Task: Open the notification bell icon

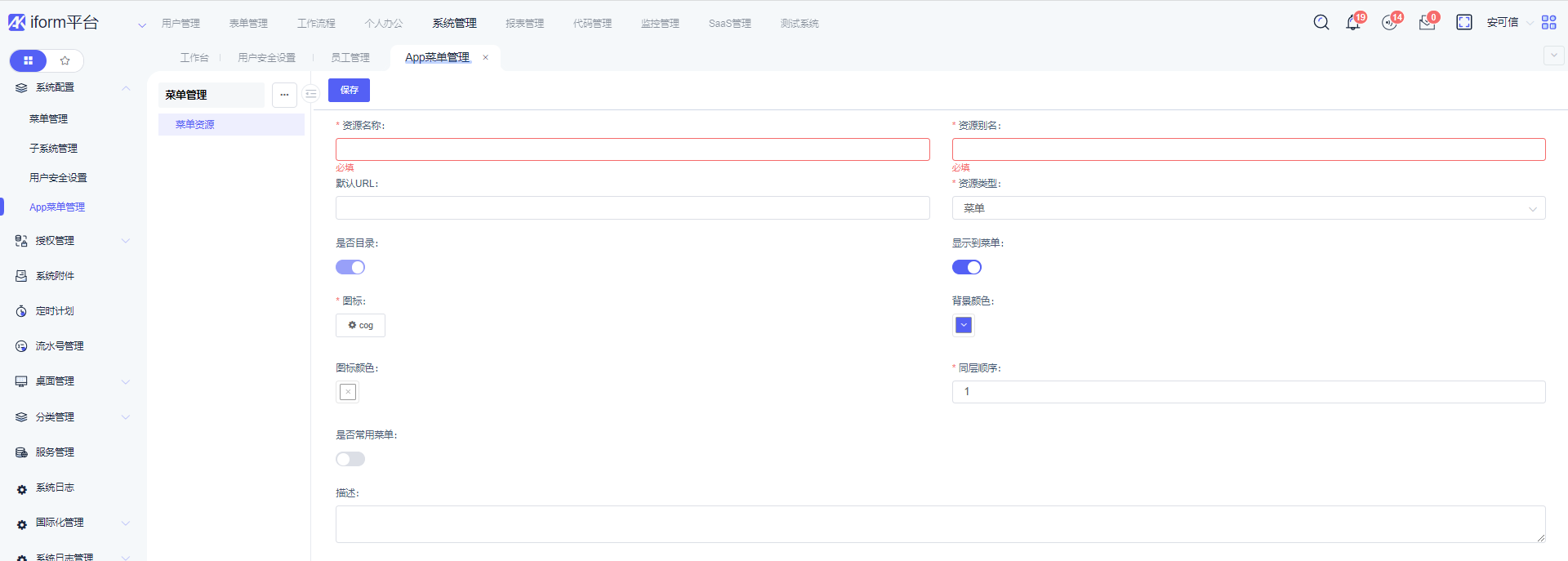Action: 1352,23
